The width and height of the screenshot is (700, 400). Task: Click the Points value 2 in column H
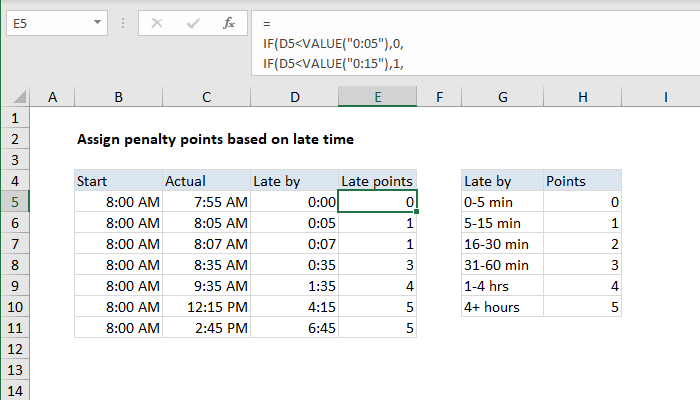(x=583, y=244)
